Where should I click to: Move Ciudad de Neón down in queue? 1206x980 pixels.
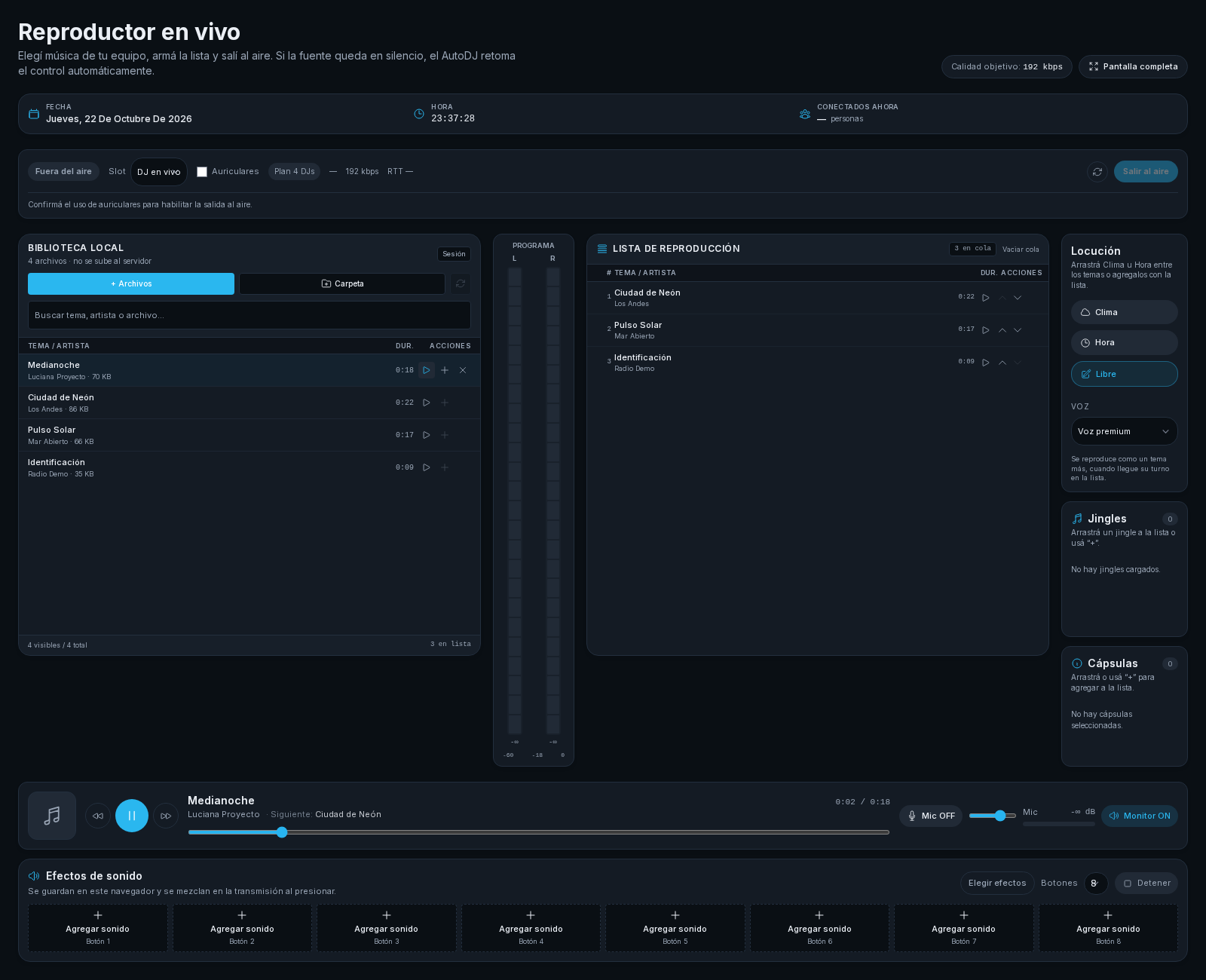point(1018,298)
